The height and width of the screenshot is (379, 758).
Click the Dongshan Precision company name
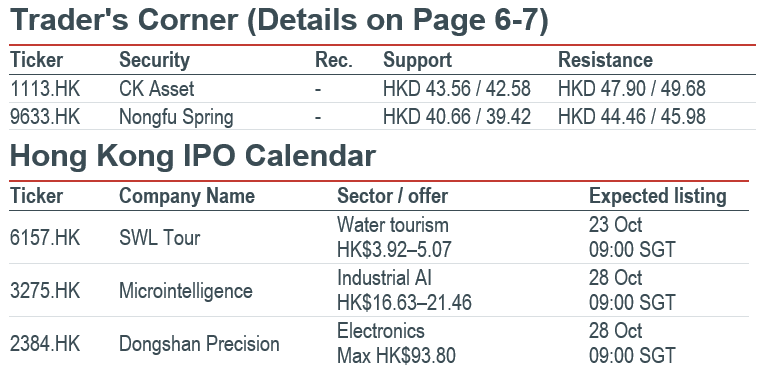199,345
